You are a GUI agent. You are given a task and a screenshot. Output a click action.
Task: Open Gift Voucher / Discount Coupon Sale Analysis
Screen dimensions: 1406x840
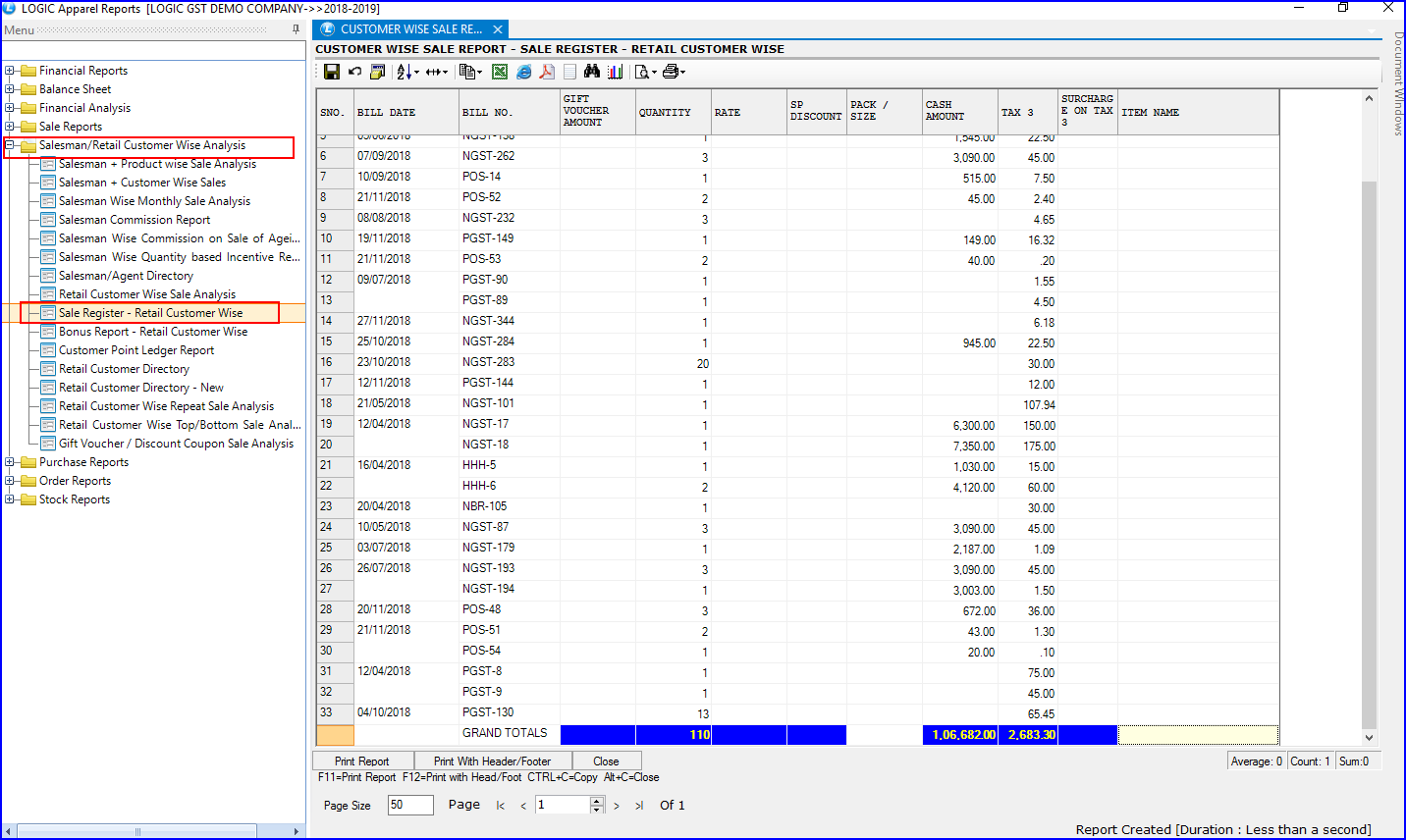point(176,444)
